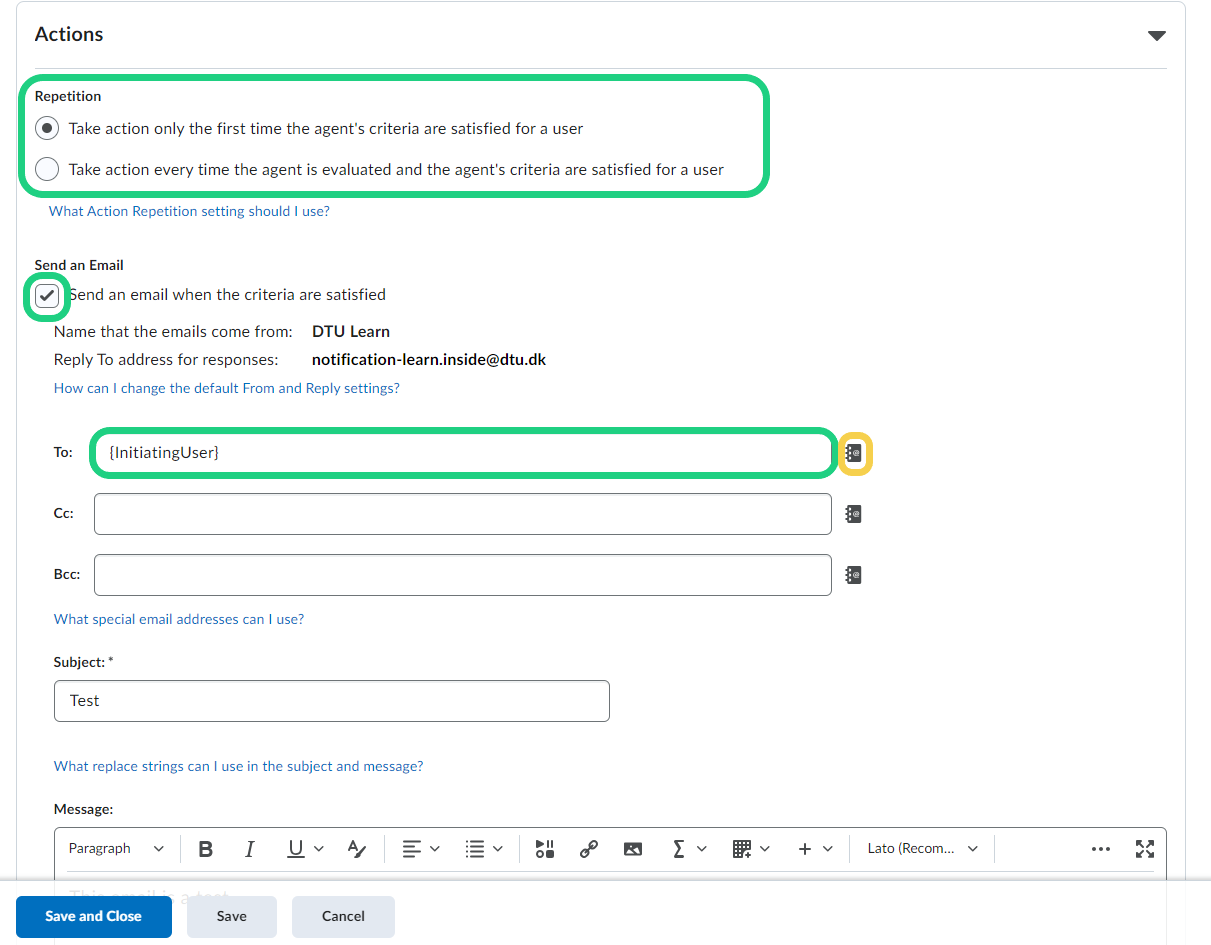Image resolution: width=1211 pixels, height=945 pixels.
Task: Open address book for the To field
Action: click(854, 453)
